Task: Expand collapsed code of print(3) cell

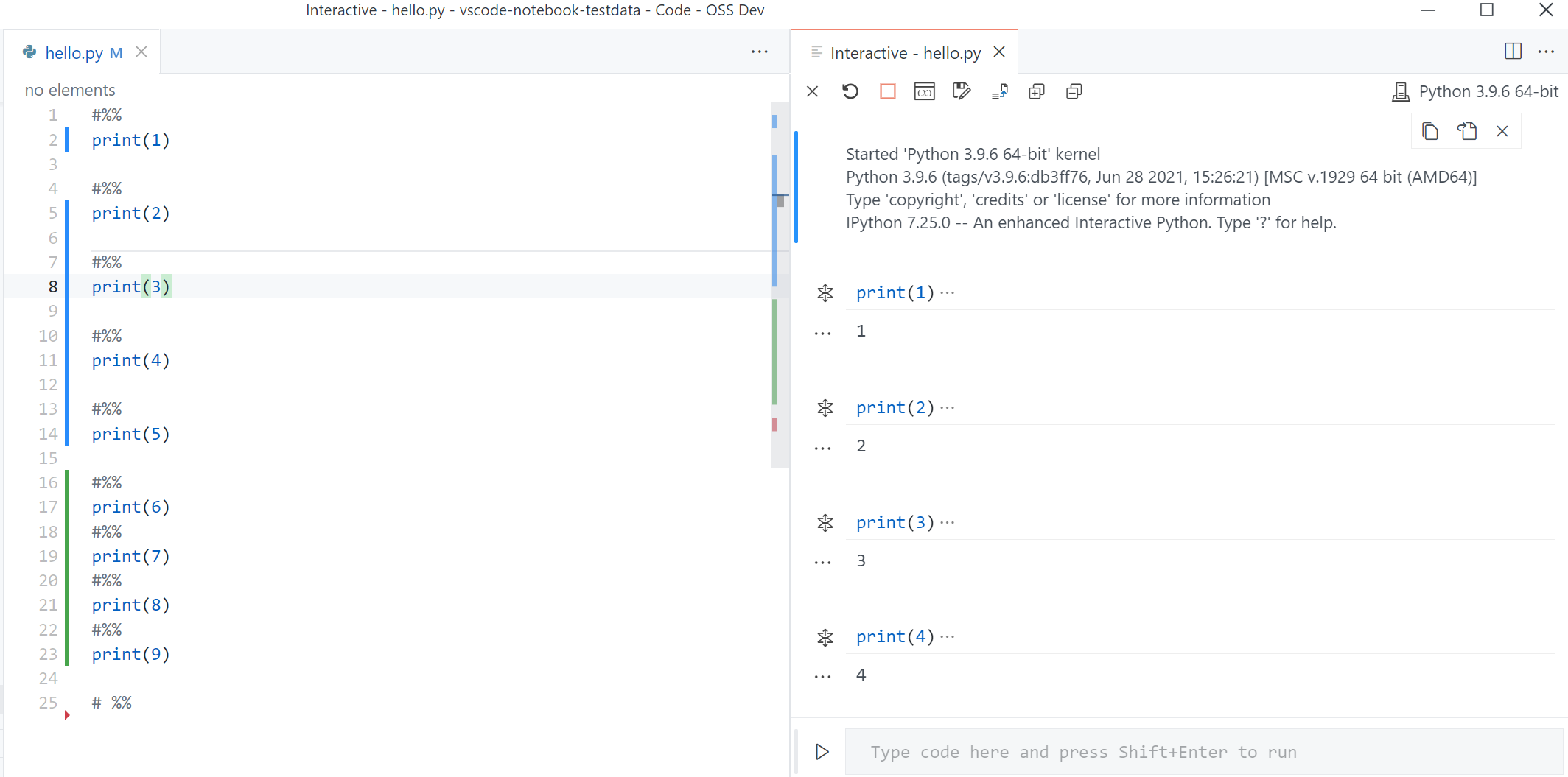Action: point(948,523)
